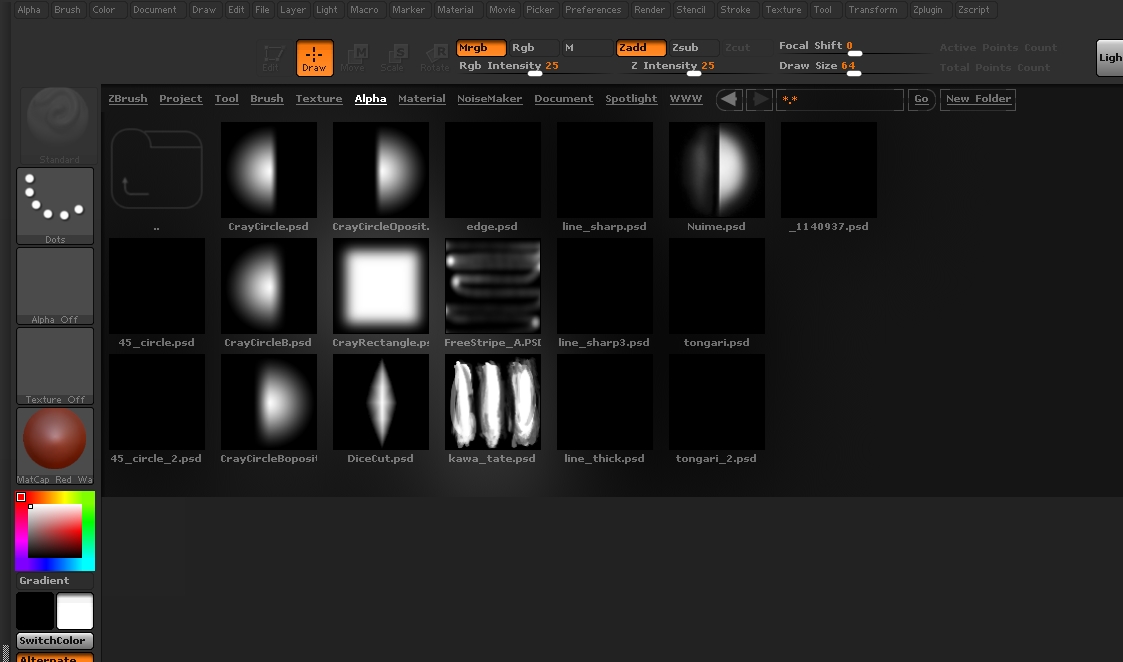
Task: Switch to Move mode in the top toolbar
Action: pyautogui.click(x=354, y=58)
